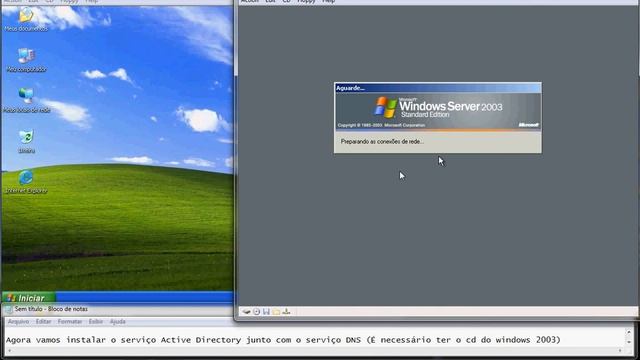Open Help menu of the Server 2003 VM window
This screenshot has height=360, width=640.
coord(329,1)
